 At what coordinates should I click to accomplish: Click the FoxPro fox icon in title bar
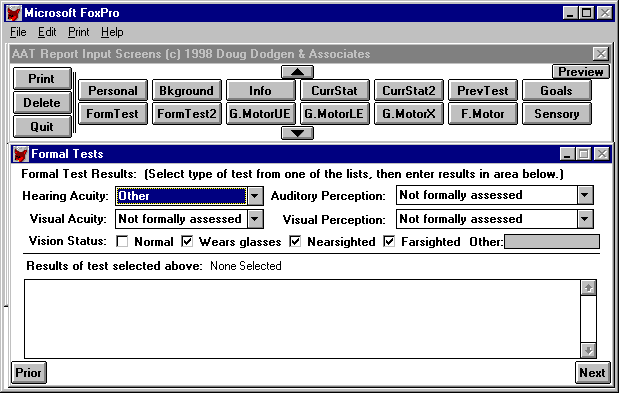[x=13, y=13]
